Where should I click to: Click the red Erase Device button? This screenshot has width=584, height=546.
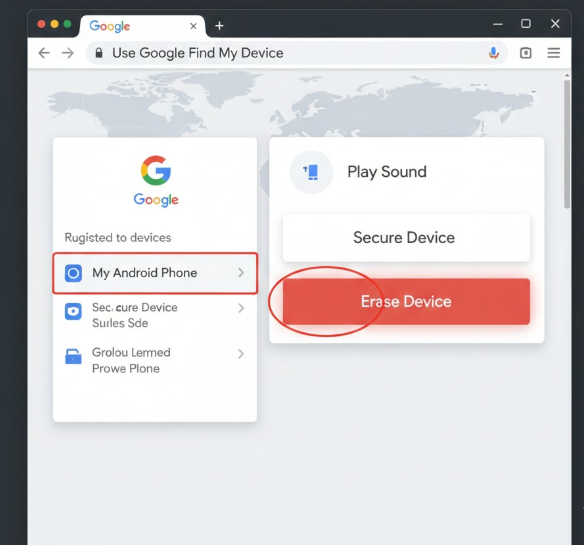406,301
